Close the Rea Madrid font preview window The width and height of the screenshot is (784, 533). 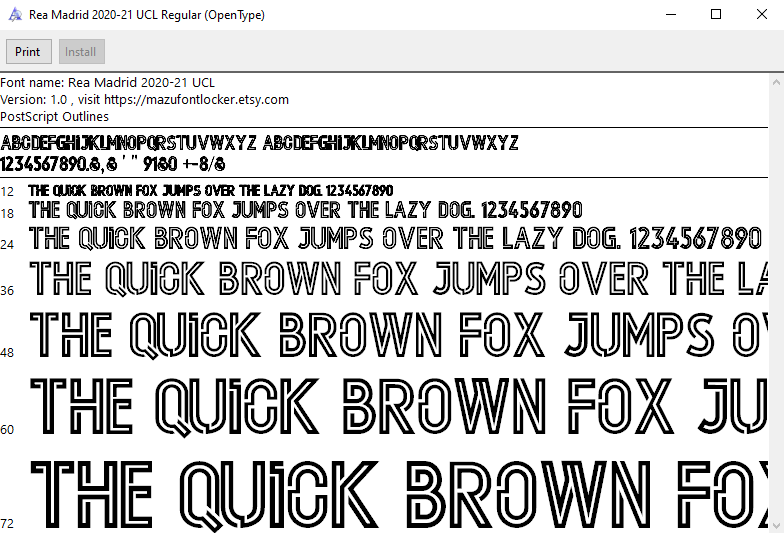[x=761, y=15]
